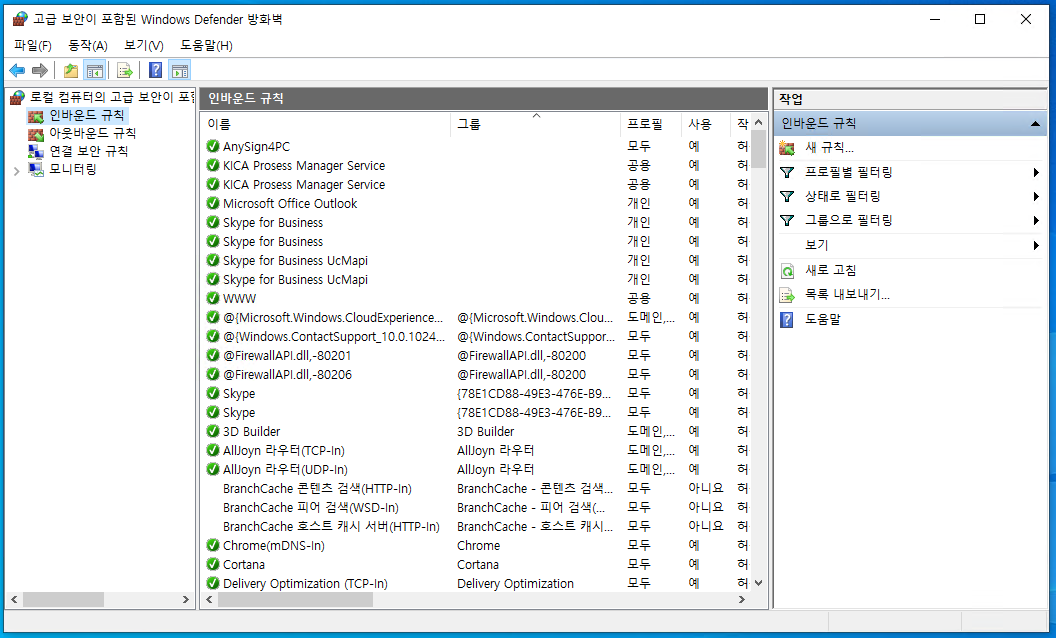Click the 새 규칙 icon in actions
The width and height of the screenshot is (1056, 638).
pyautogui.click(x=787, y=148)
